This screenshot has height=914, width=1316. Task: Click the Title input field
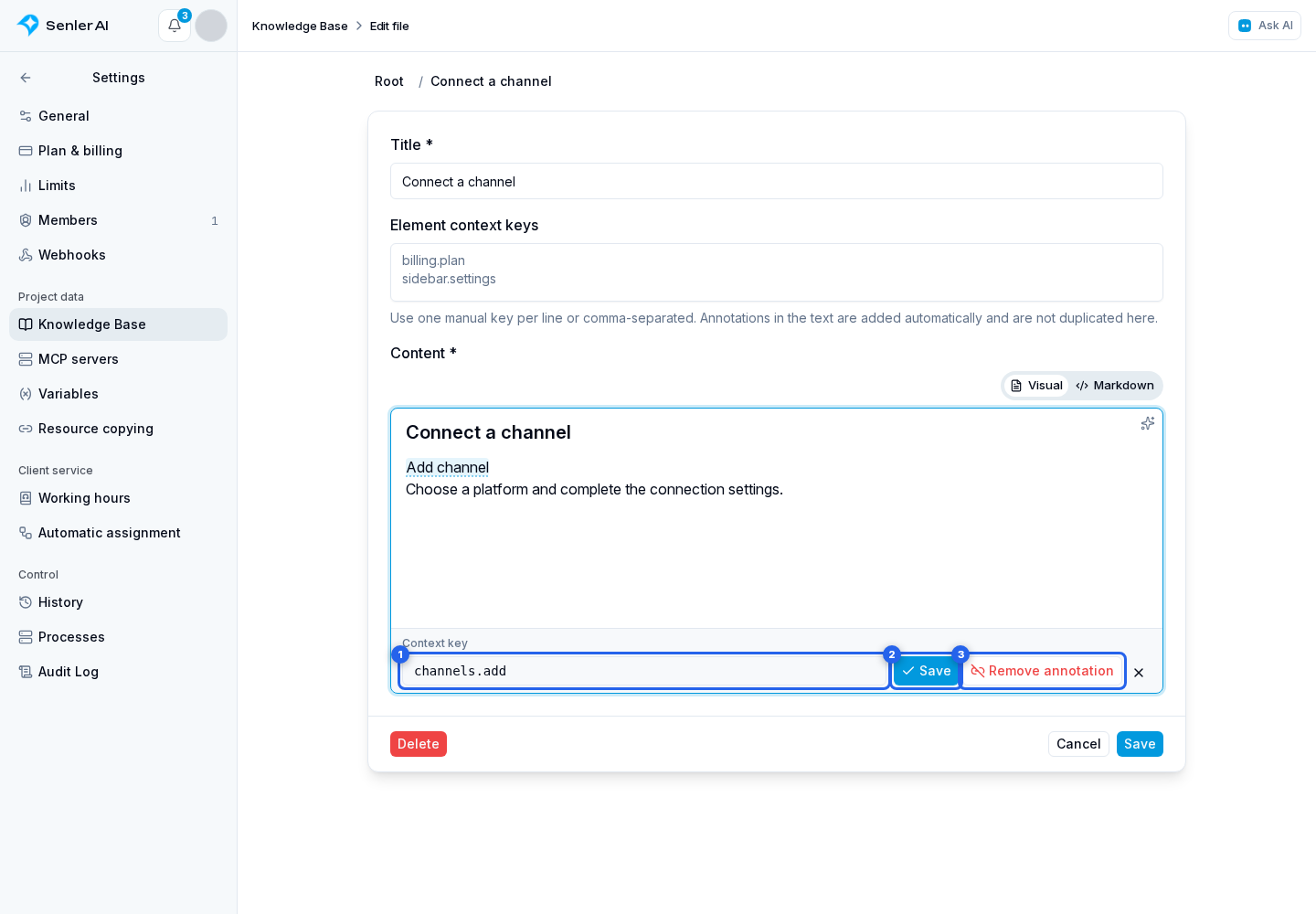(x=777, y=181)
